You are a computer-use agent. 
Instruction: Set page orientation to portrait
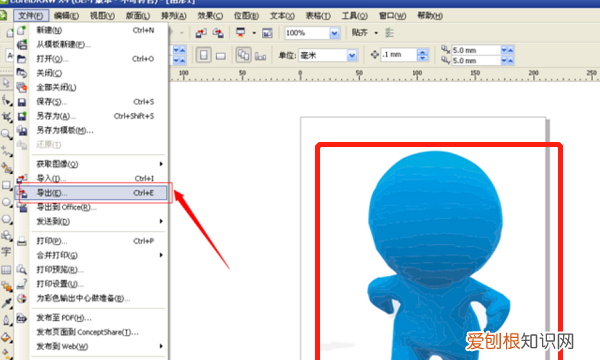(x=204, y=55)
